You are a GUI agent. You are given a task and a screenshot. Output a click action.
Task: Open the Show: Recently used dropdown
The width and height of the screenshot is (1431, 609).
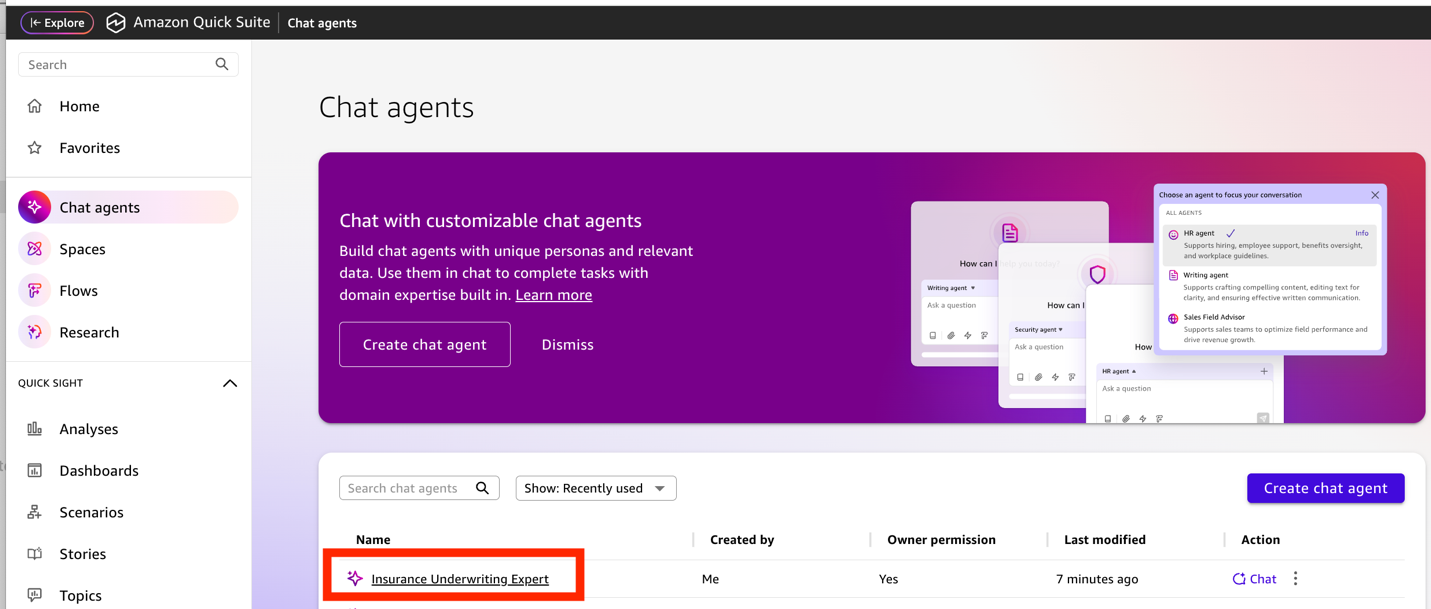595,488
